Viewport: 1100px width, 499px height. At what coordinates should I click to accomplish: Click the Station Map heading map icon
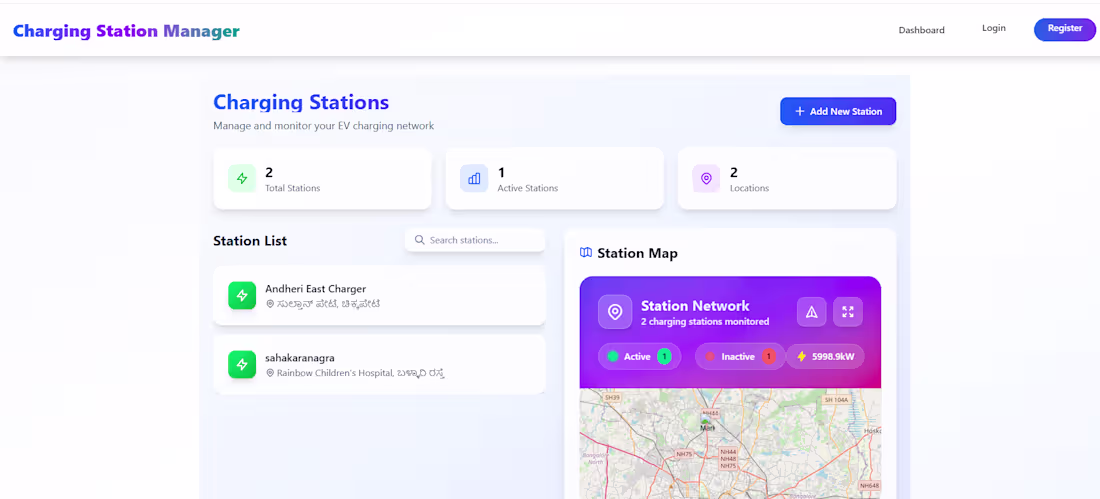pyautogui.click(x=586, y=253)
